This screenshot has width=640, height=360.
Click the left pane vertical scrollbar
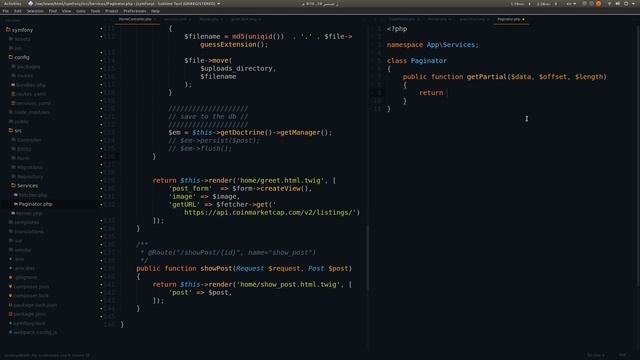point(367,257)
